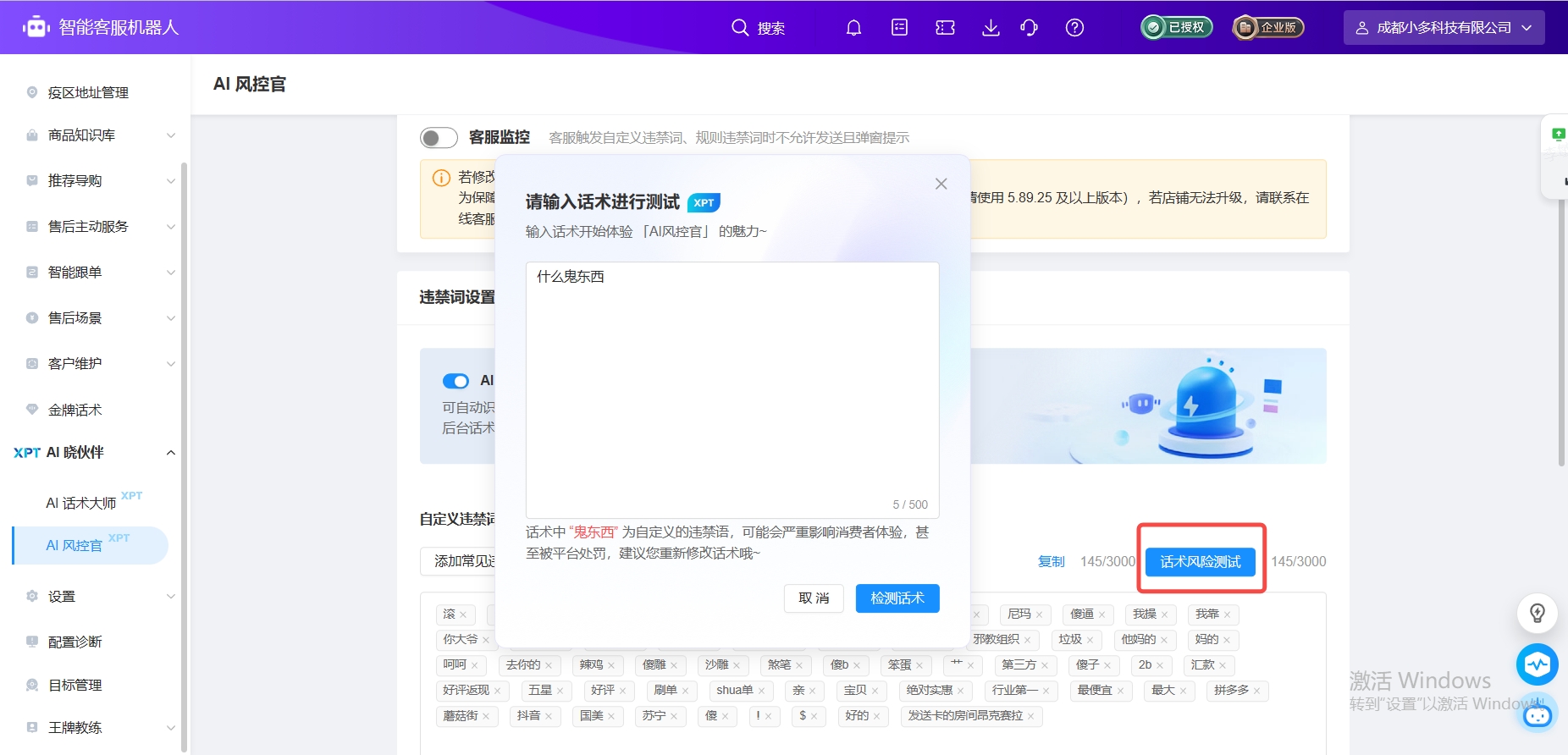
Task: Expand 售后主动服务 menu
Action: (170, 227)
